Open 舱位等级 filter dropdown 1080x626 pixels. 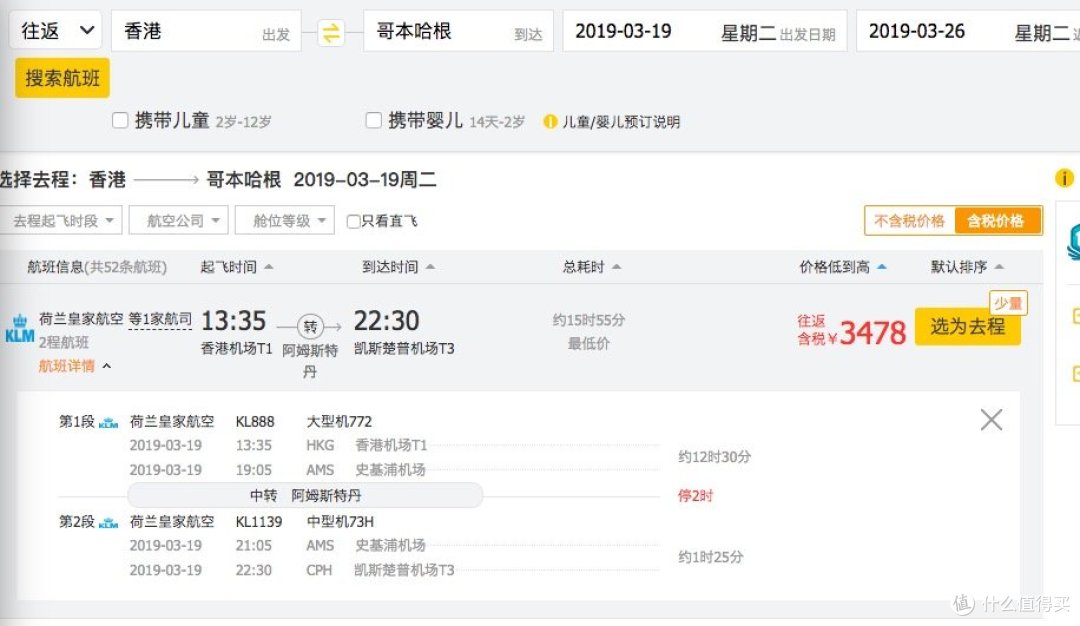point(284,220)
